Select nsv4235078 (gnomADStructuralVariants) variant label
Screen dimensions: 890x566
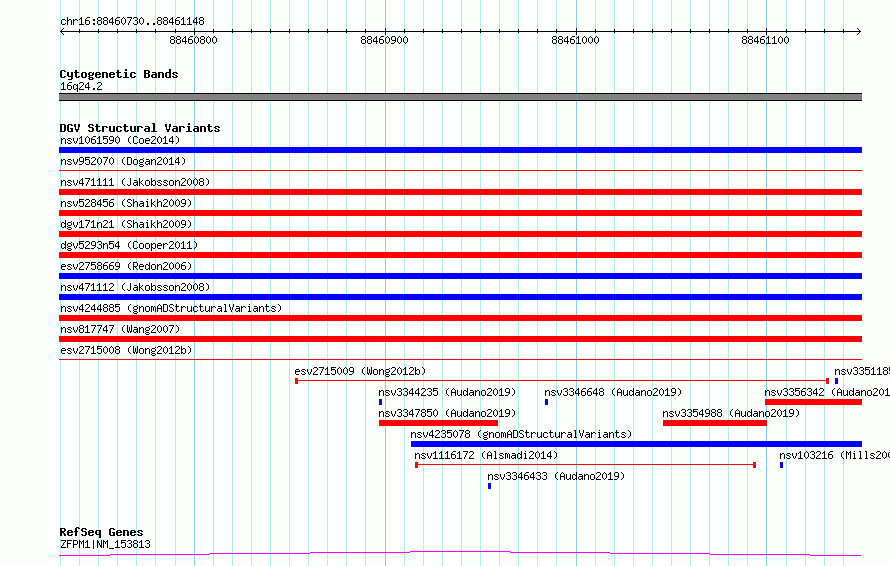(x=521, y=434)
